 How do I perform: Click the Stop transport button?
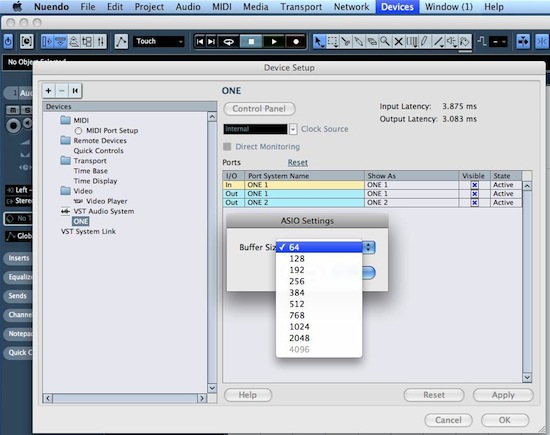click(x=251, y=41)
